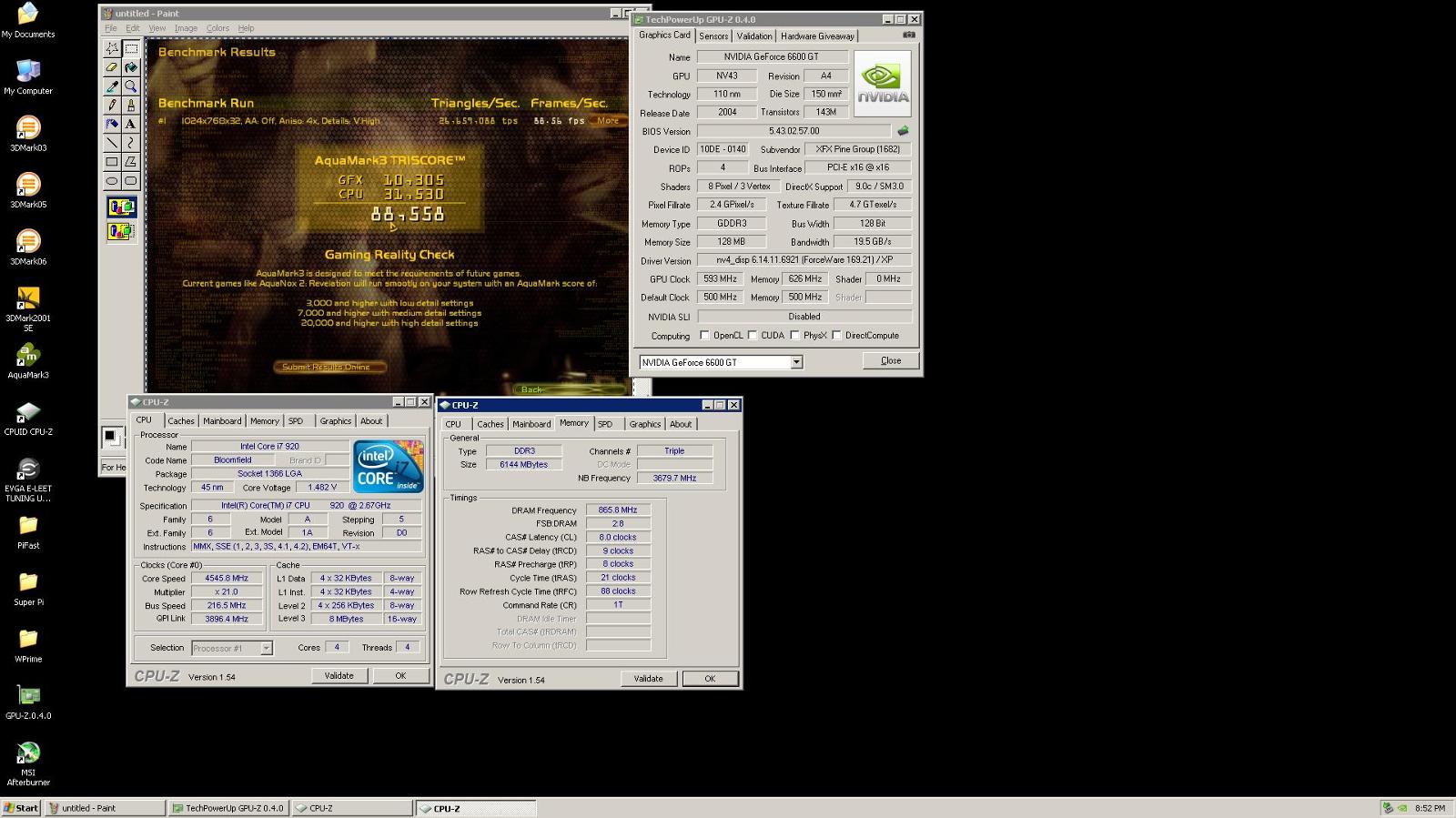Click OK in the left CPU-Z window
This screenshot has height=818, width=1456.
[400, 675]
